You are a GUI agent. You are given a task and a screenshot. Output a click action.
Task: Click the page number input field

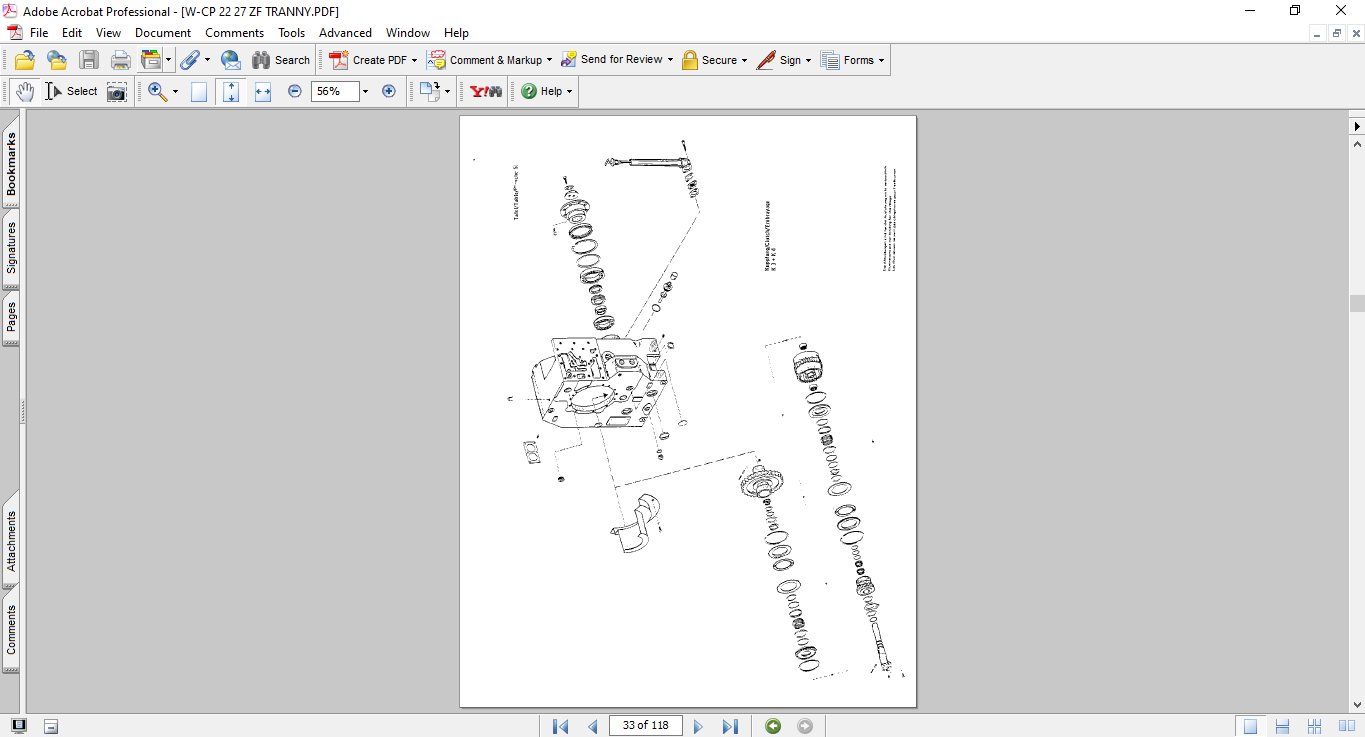click(645, 726)
